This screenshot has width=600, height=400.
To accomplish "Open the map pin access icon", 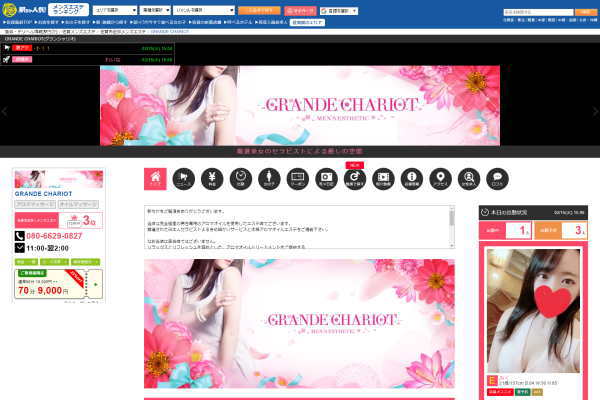I will tap(440, 179).
